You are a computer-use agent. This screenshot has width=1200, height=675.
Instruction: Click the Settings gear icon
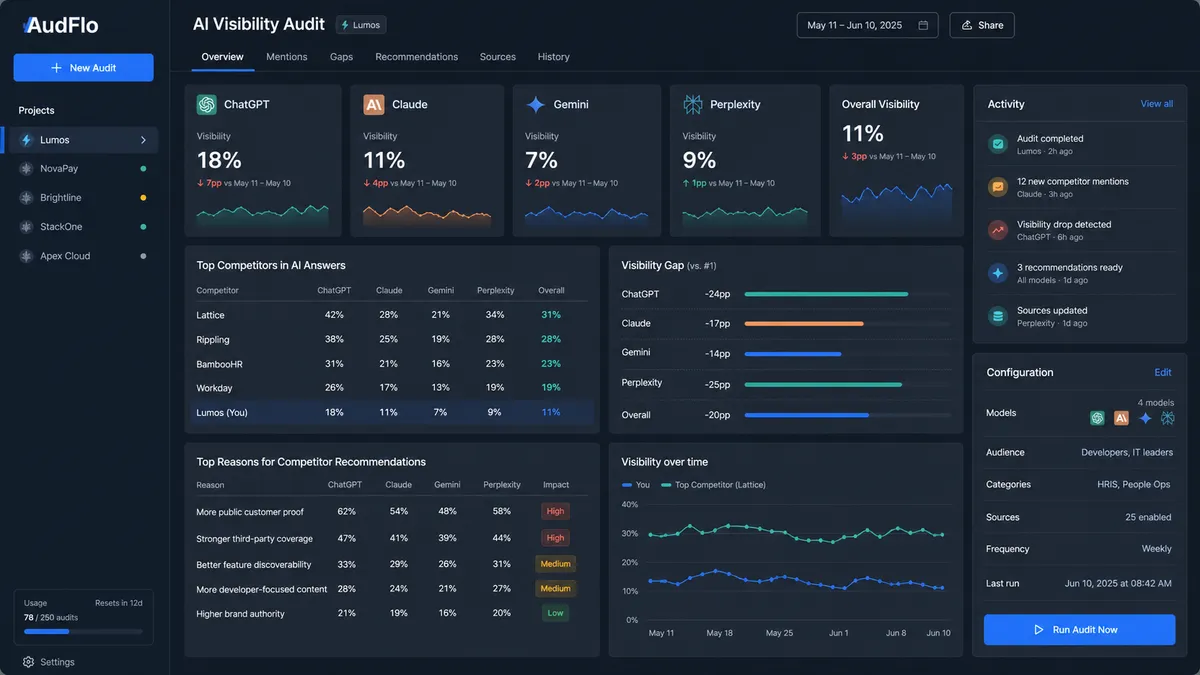28,662
